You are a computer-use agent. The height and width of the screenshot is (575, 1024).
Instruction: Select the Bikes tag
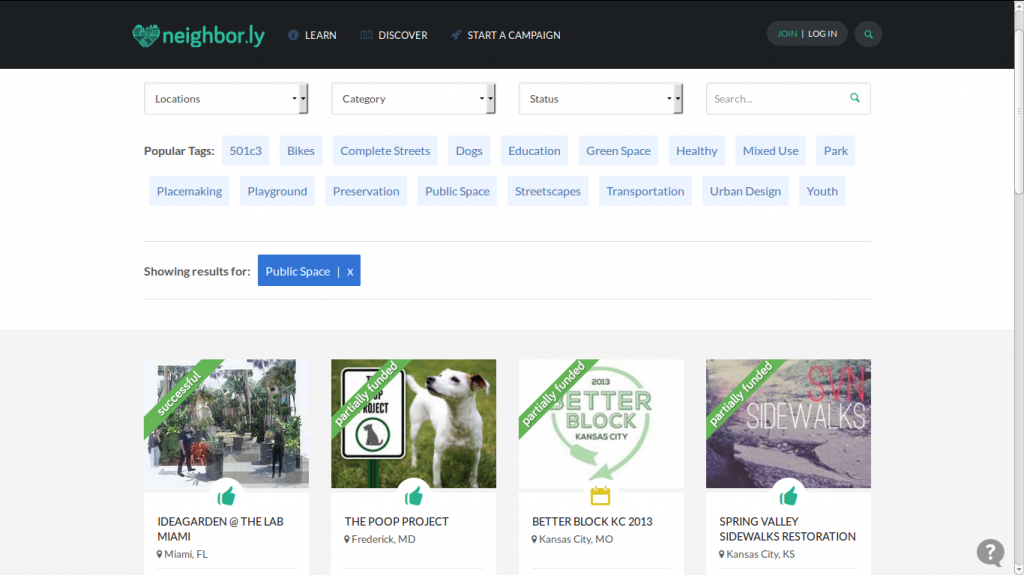[301, 151]
